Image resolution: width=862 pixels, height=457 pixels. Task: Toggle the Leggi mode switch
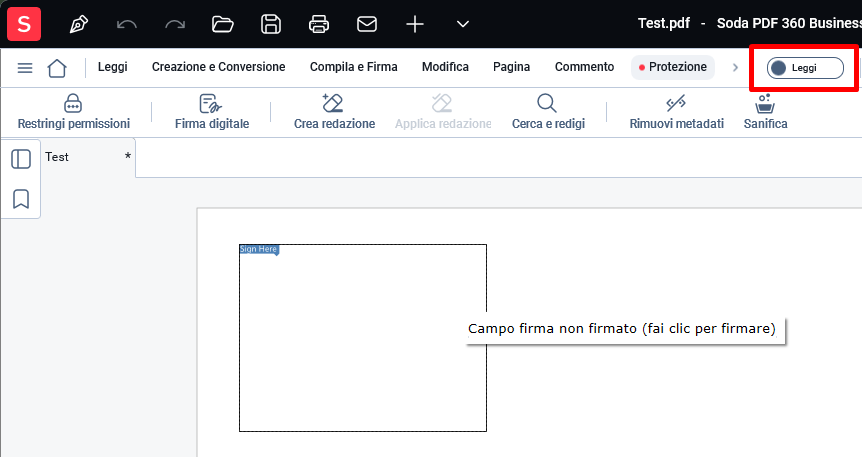(x=805, y=68)
